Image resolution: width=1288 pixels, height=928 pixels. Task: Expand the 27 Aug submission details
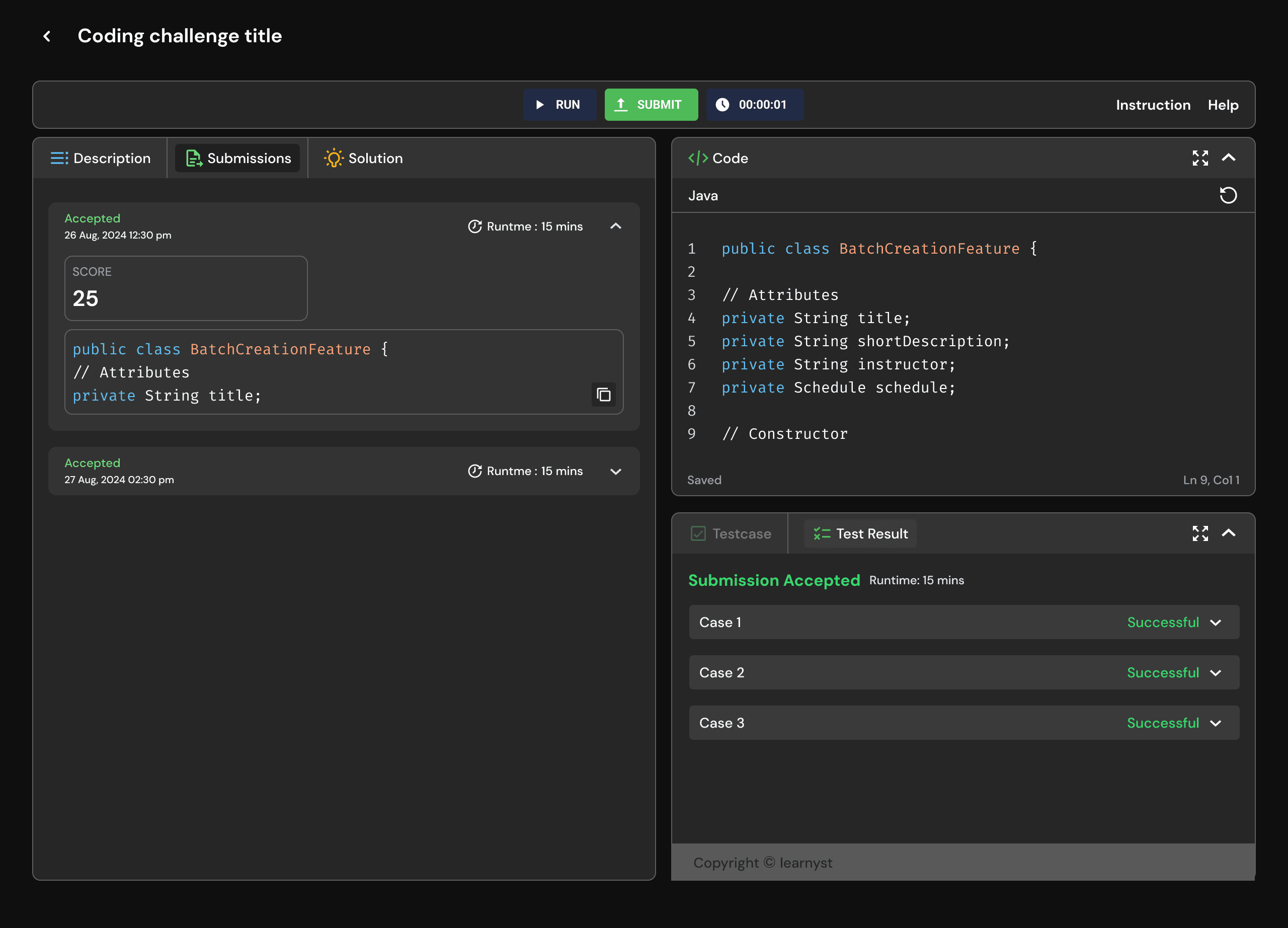(x=616, y=471)
